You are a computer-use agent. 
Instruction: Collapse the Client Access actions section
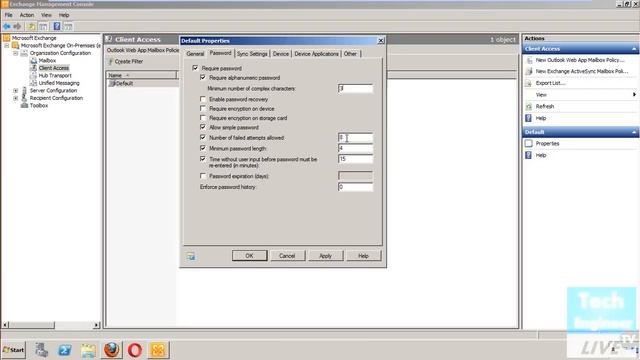pos(634,49)
